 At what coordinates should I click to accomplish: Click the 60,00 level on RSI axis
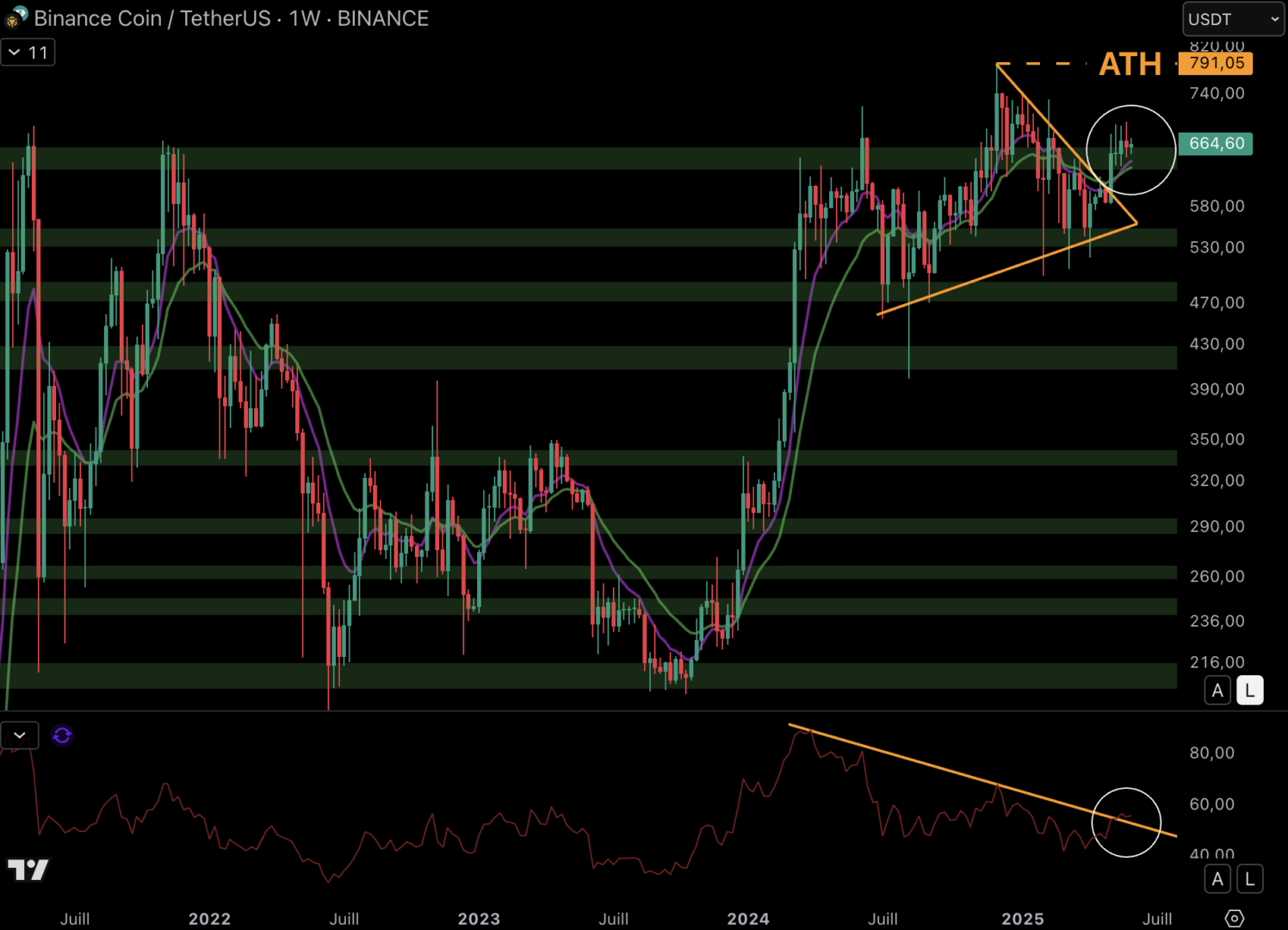pos(1212,804)
